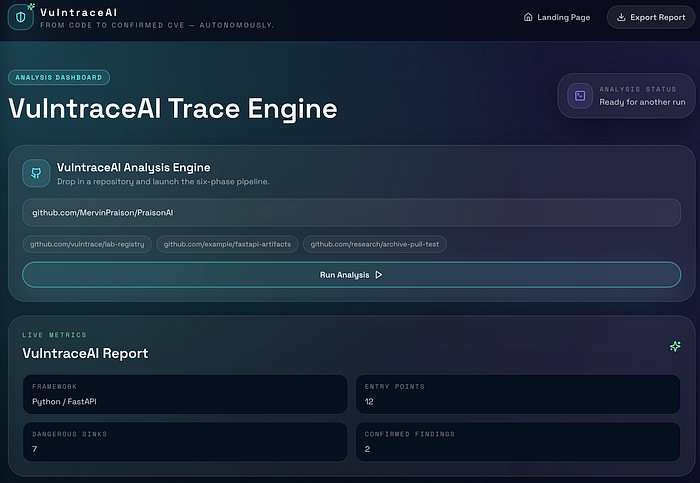Image resolution: width=700 pixels, height=483 pixels.
Task: Select the github.com/example/fastapi-artifacts suggestion chip
Action: (227, 244)
